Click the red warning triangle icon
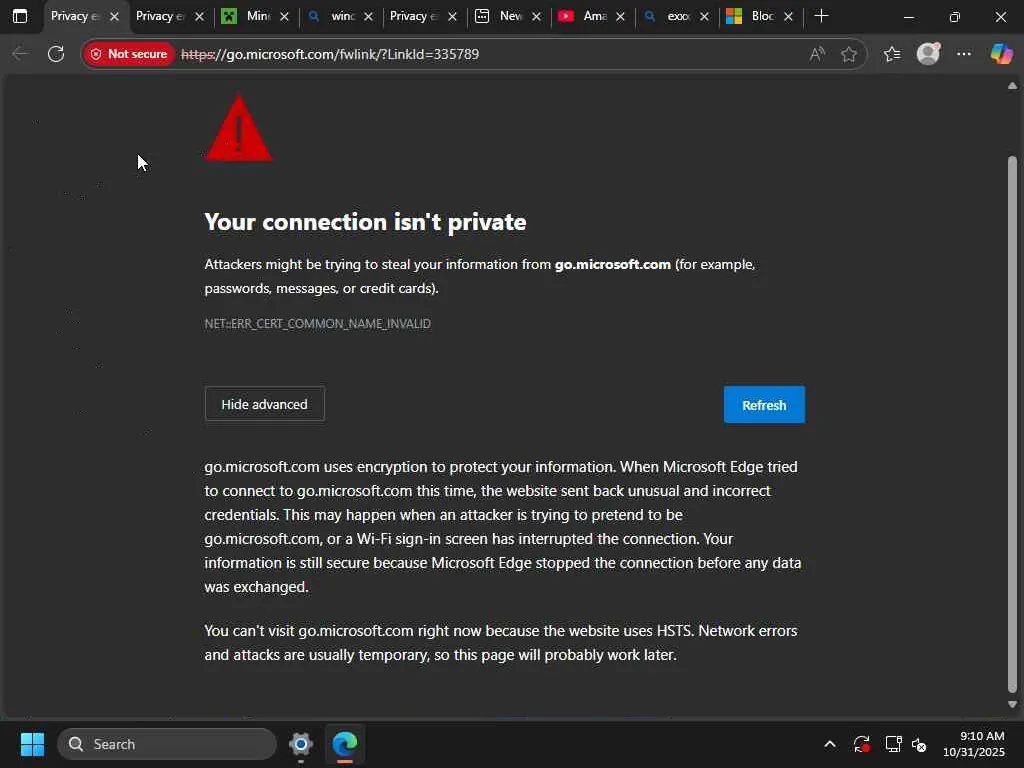Image resolution: width=1024 pixels, height=768 pixels. (239, 129)
